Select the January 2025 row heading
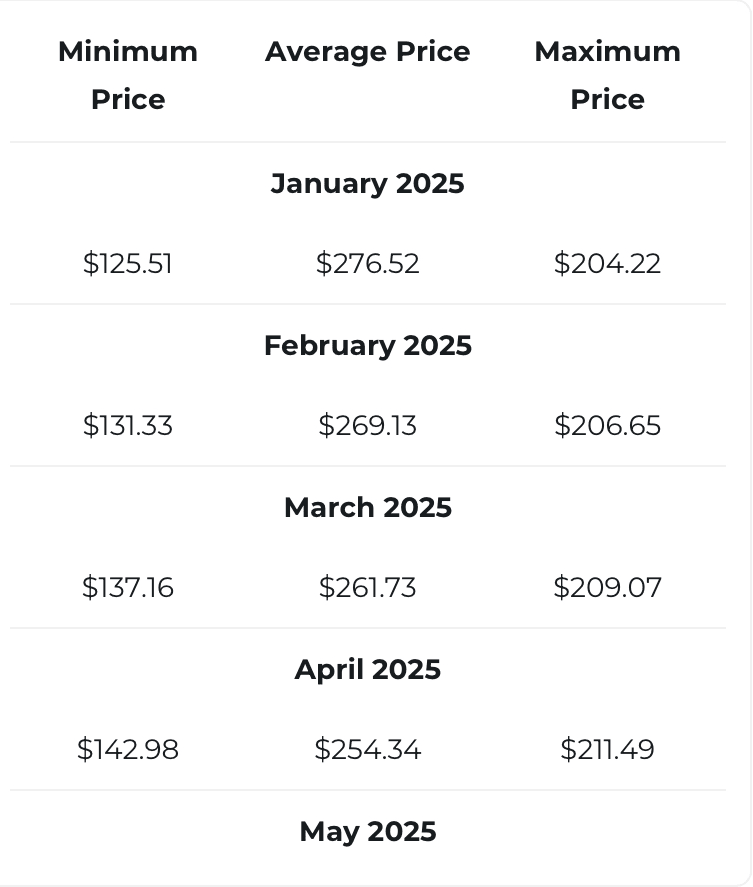The width and height of the screenshot is (753, 887). pyautogui.click(x=368, y=183)
